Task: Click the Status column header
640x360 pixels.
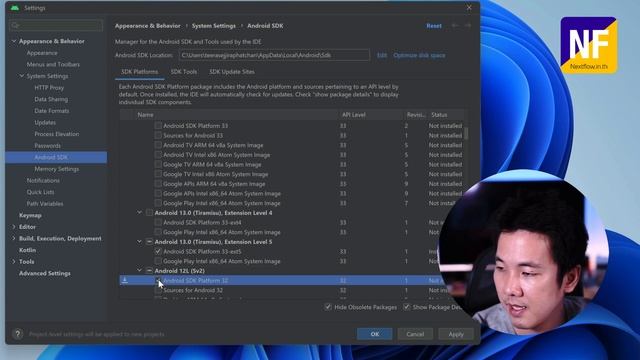Action: 439,115
